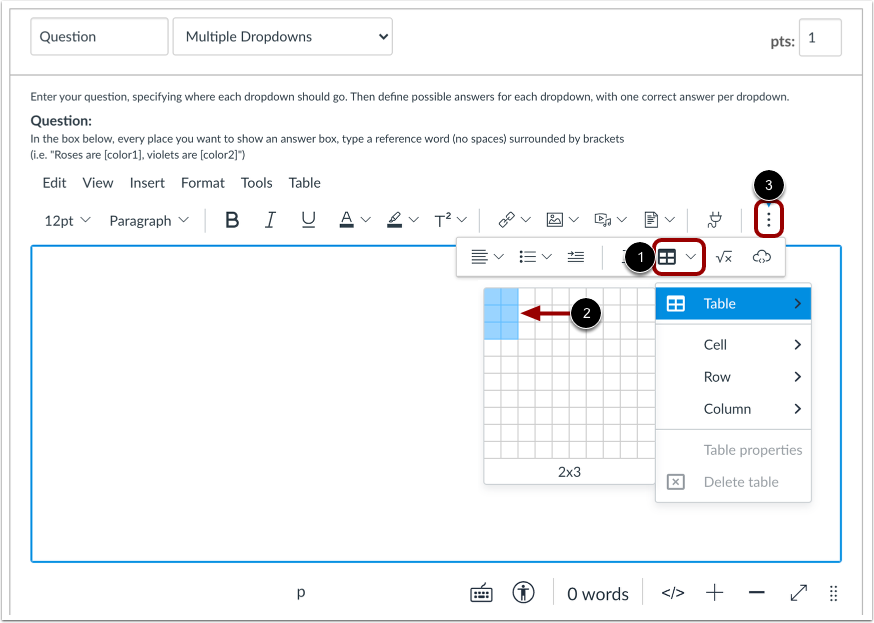Click the fullscreen arrows icon

(799, 593)
